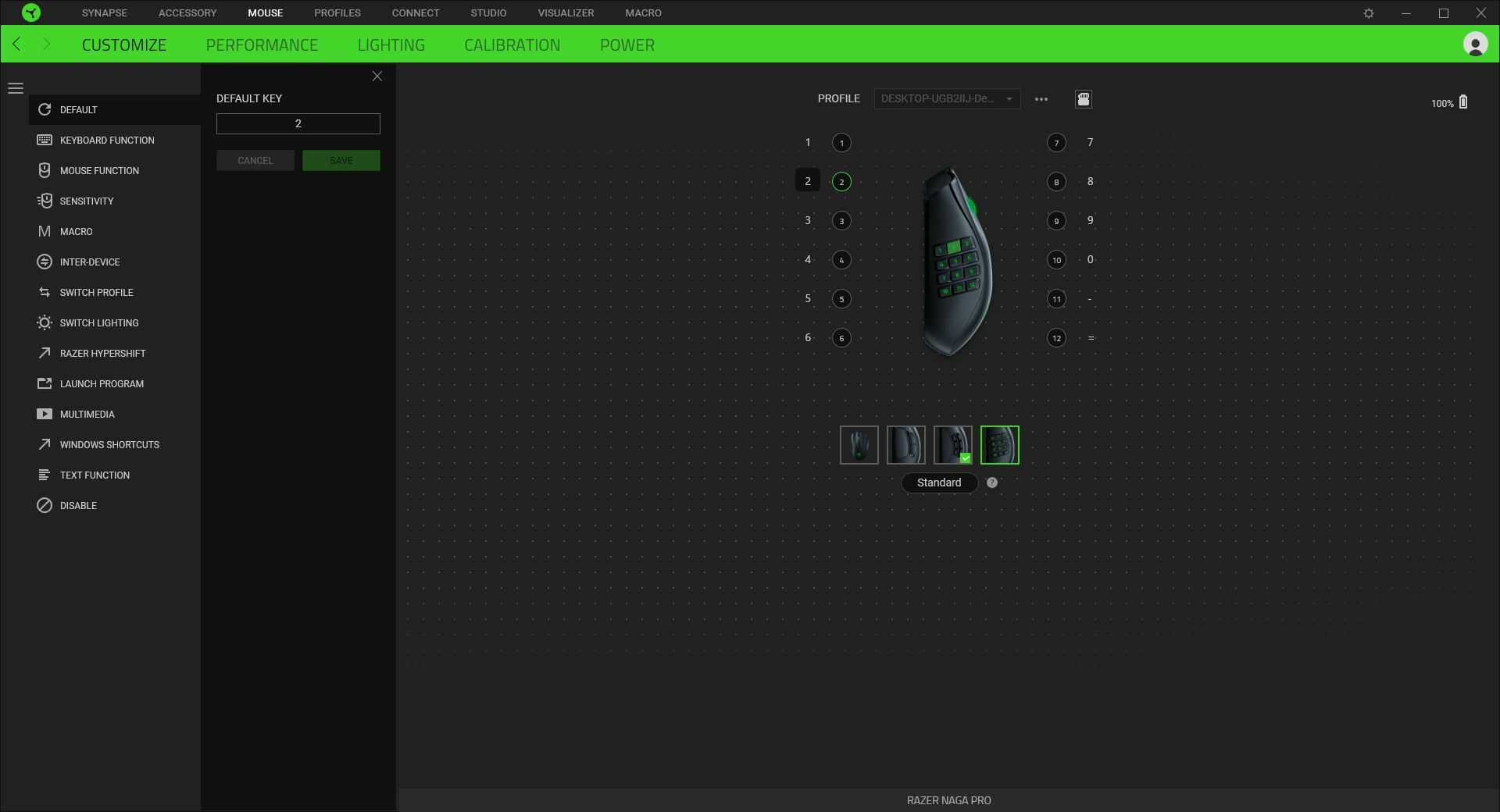Click the Default Key input field
Viewport: 1500px width, 812px height.
pyautogui.click(x=298, y=123)
